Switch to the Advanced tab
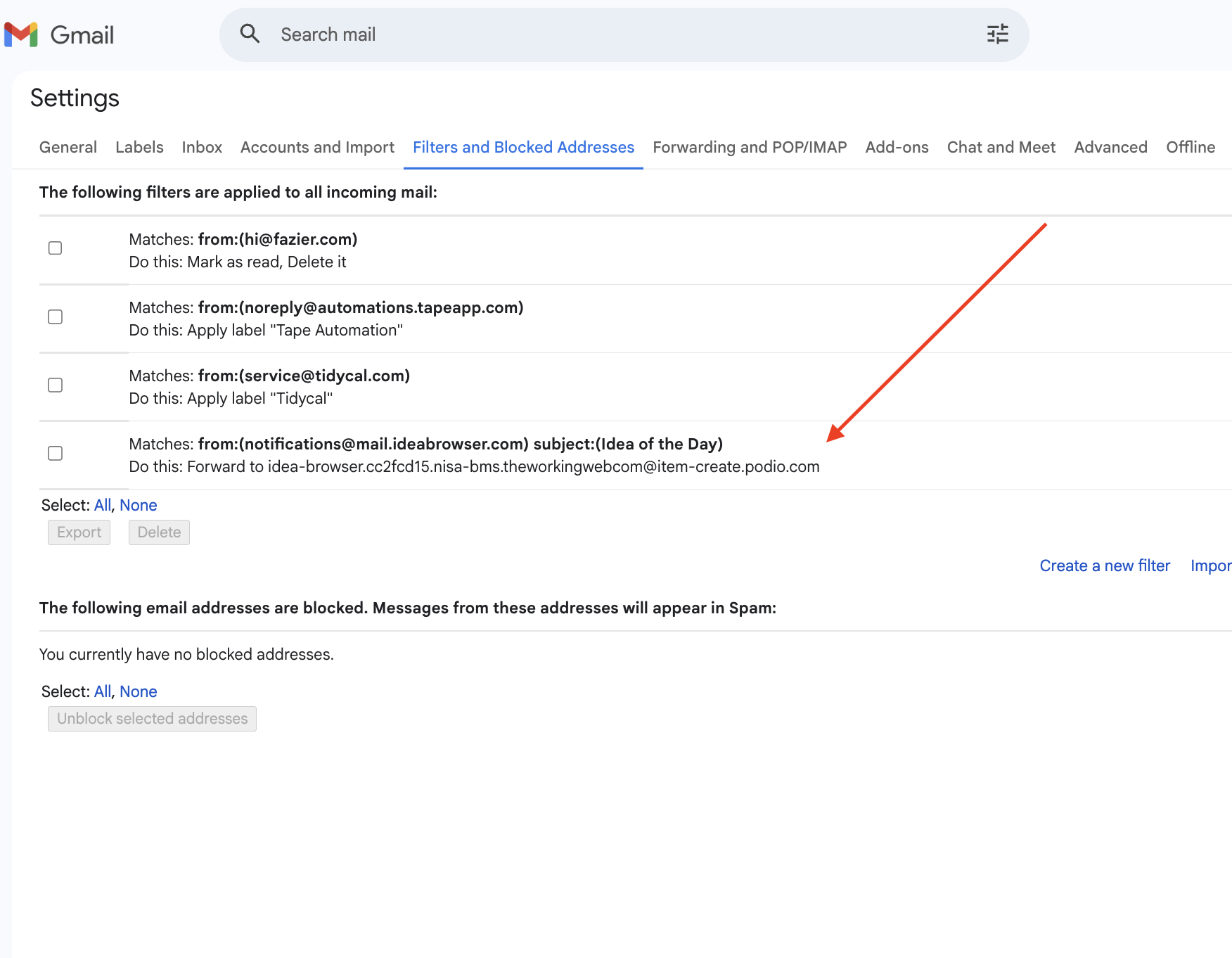 pyautogui.click(x=1110, y=147)
